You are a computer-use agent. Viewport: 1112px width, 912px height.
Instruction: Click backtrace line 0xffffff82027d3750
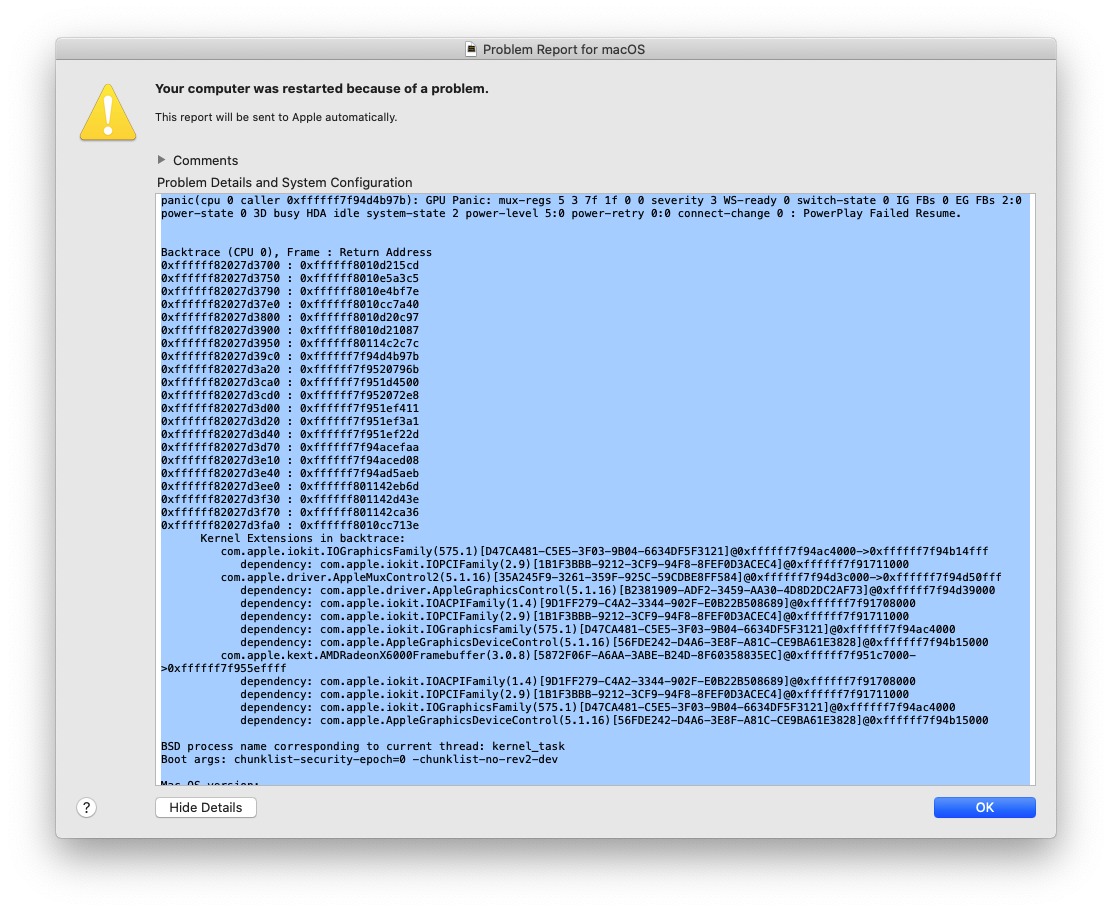pos(290,279)
